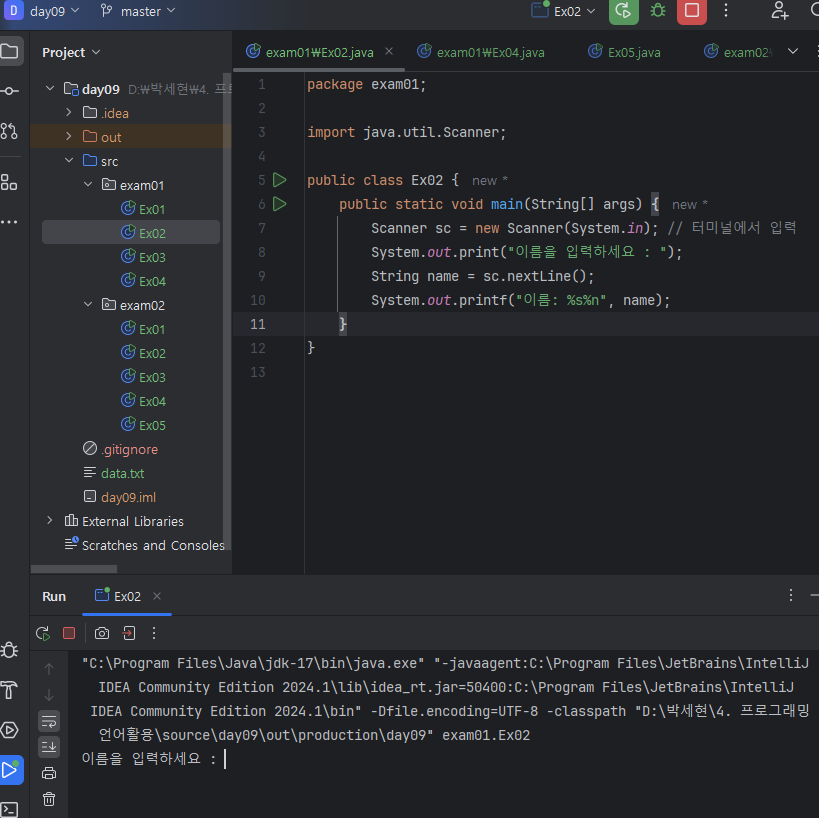Click the Debug bug icon in top toolbar
This screenshot has width=819, height=818.
pos(657,11)
